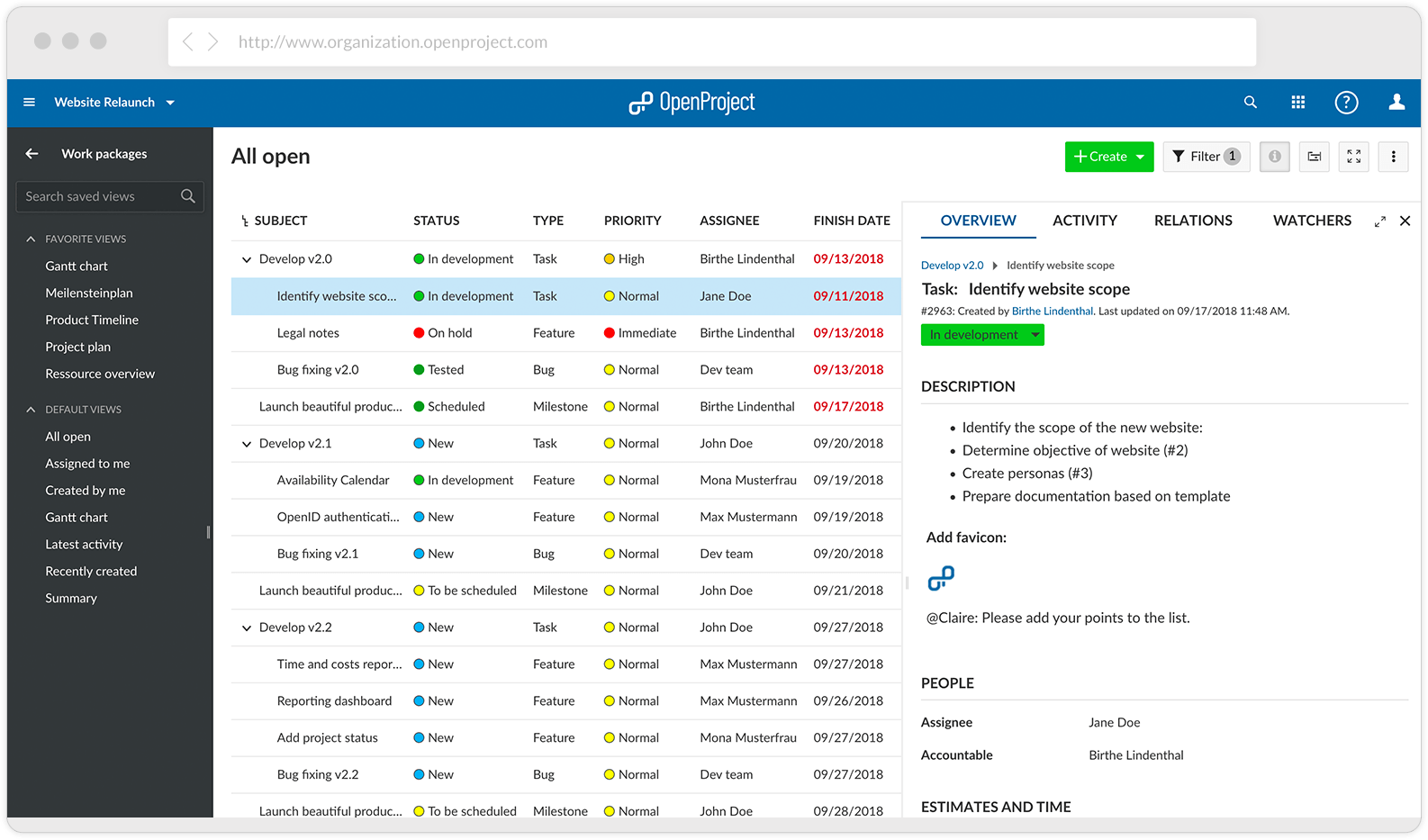
Task: Open the three-dot more options menu
Action: (1393, 157)
